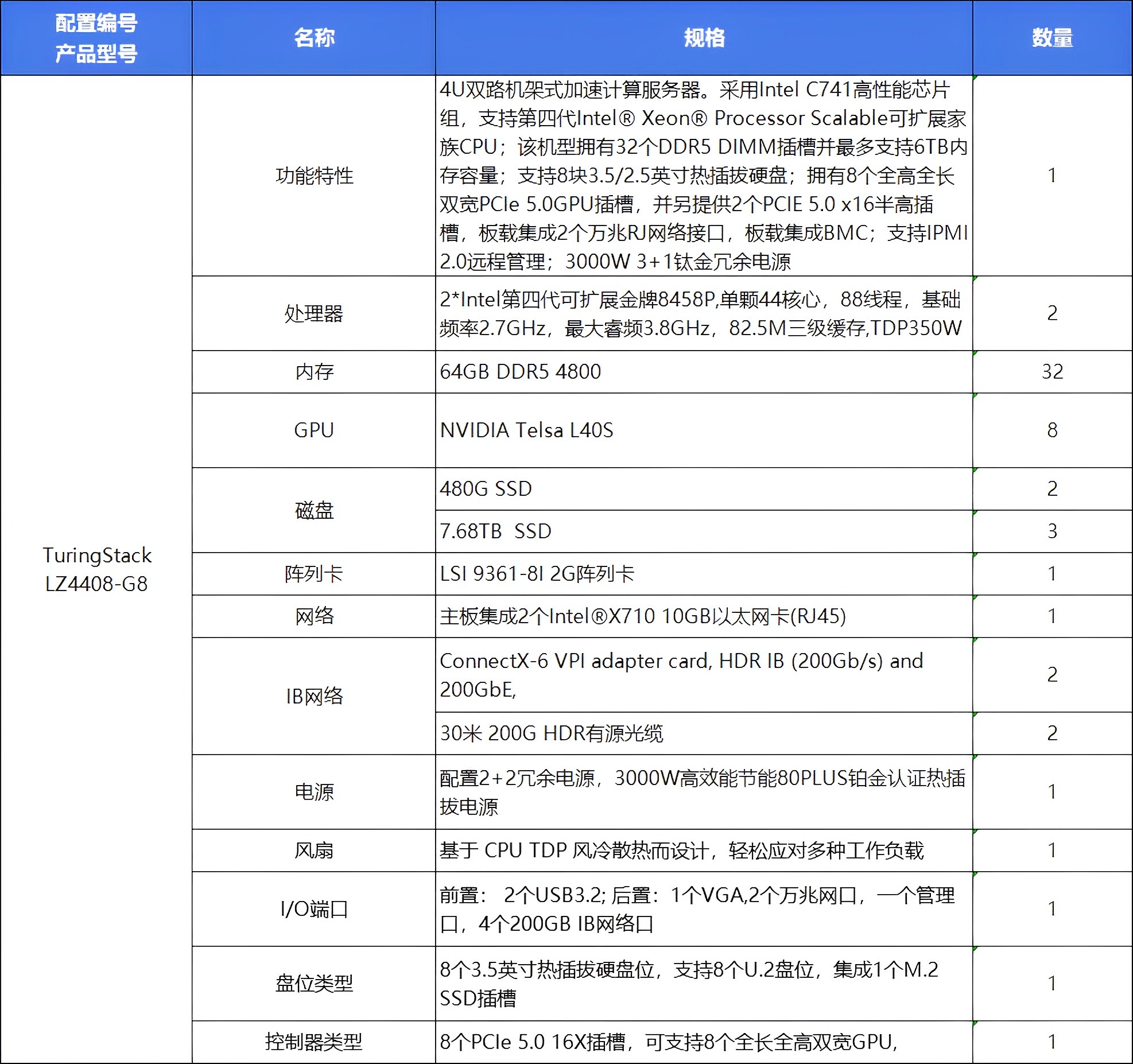Select the 功能特性 name cell
Image resolution: width=1133 pixels, height=1064 pixels.
[314, 176]
